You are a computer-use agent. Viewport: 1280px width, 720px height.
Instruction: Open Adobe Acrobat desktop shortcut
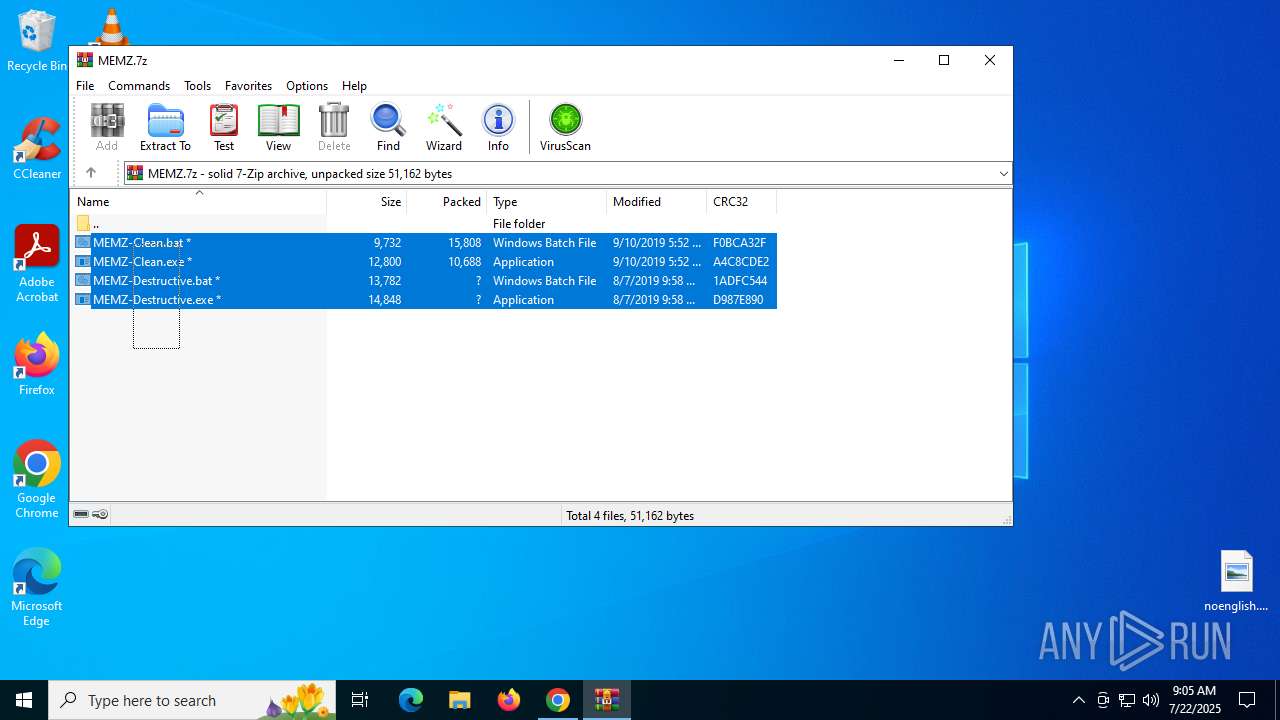click(37, 264)
